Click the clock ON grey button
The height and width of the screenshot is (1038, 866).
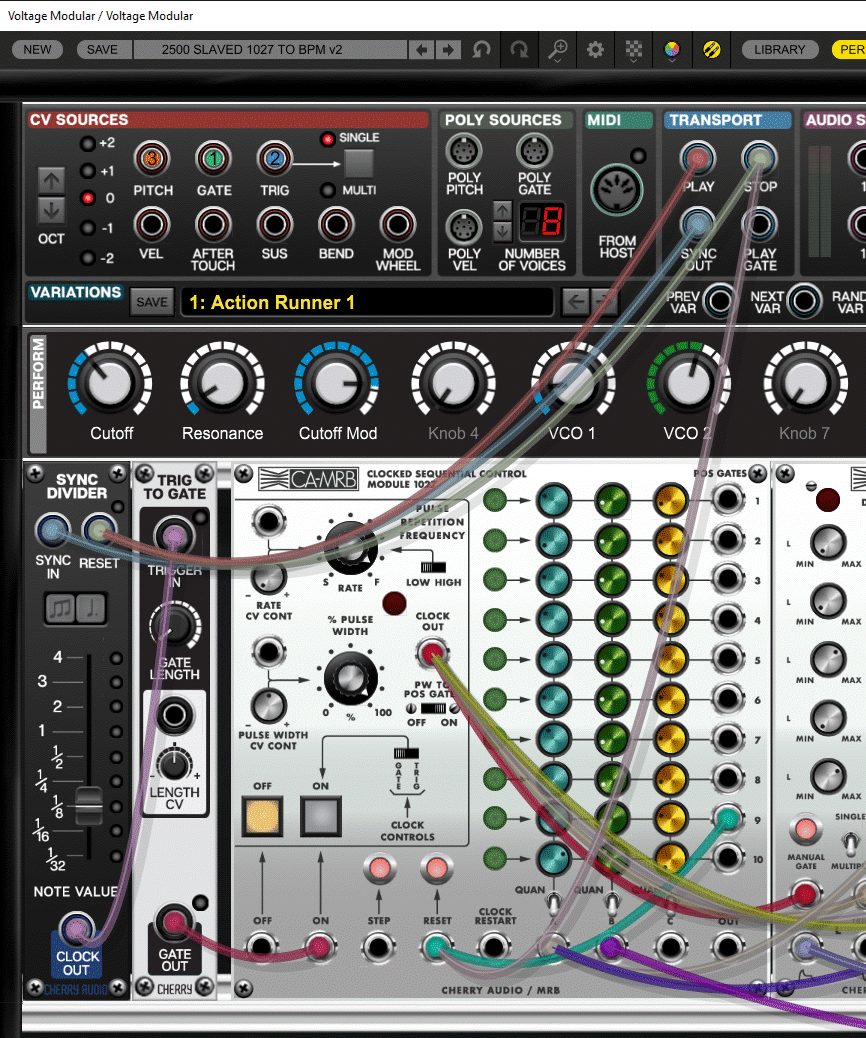(x=321, y=816)
